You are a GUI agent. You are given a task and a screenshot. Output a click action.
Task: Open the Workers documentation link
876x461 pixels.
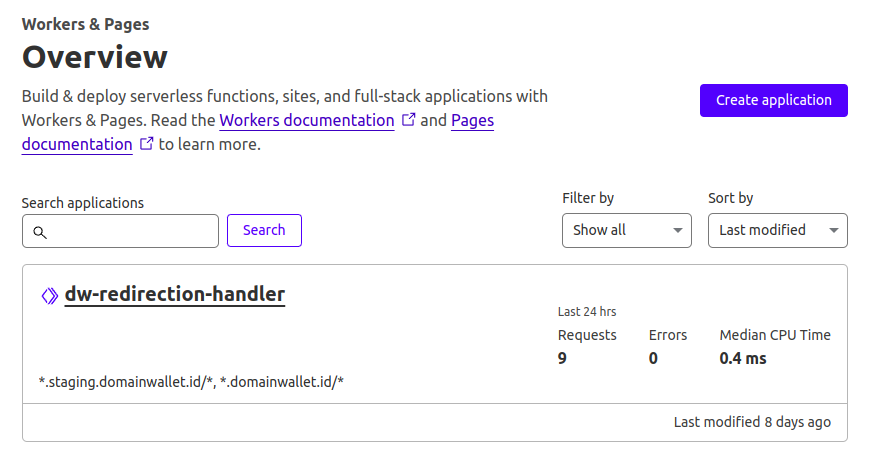click(x=307, y=120)
